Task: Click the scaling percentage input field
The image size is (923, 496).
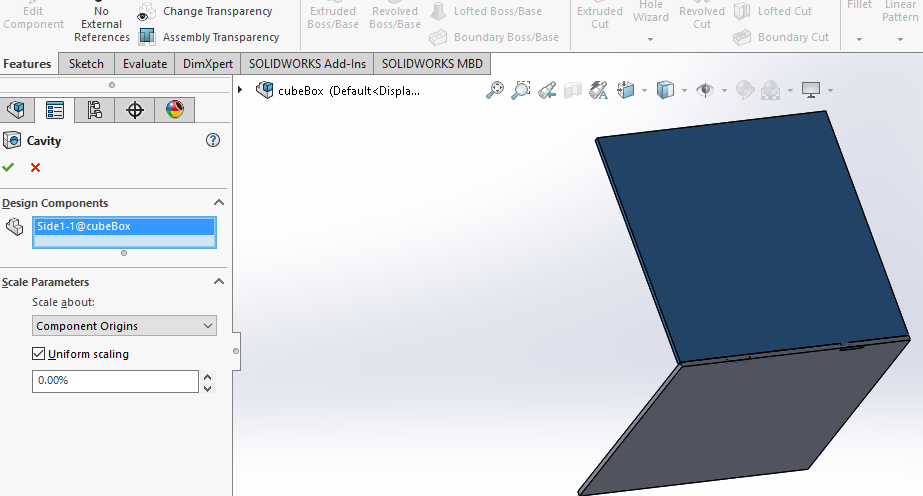Action: (x=115, y=381)
